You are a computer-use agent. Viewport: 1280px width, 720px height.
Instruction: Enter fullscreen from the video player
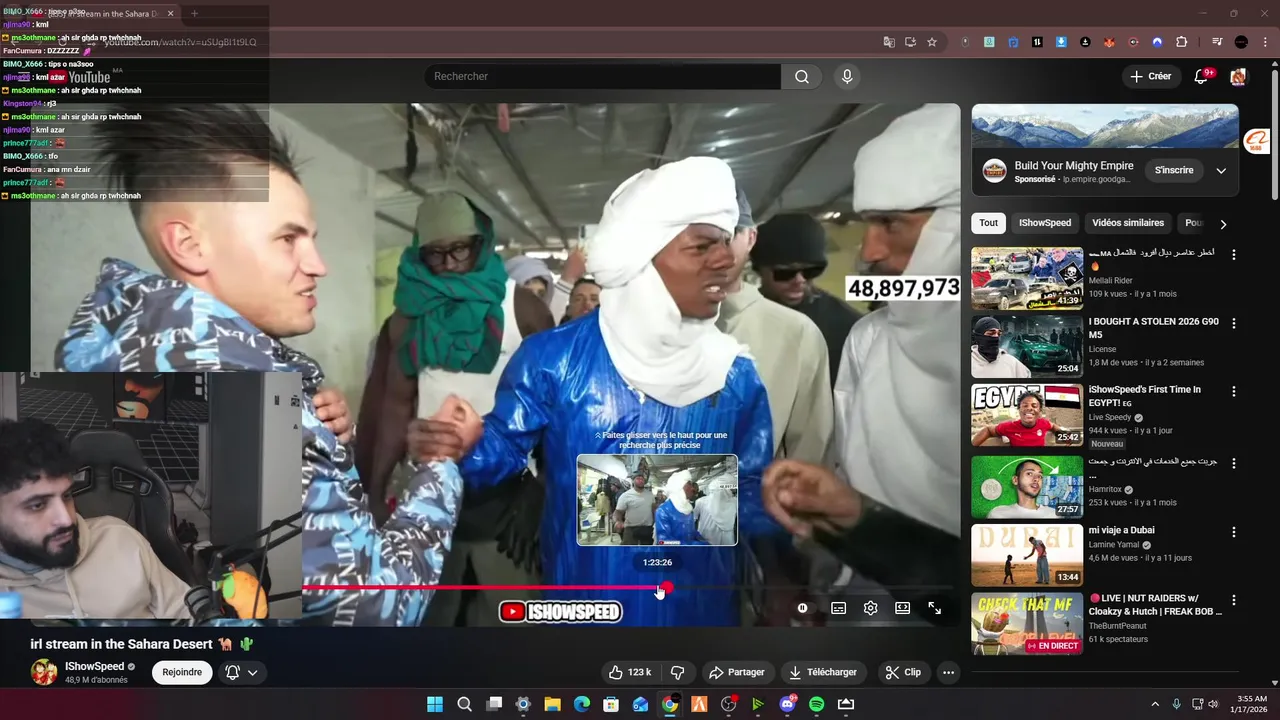coord(934,608)
